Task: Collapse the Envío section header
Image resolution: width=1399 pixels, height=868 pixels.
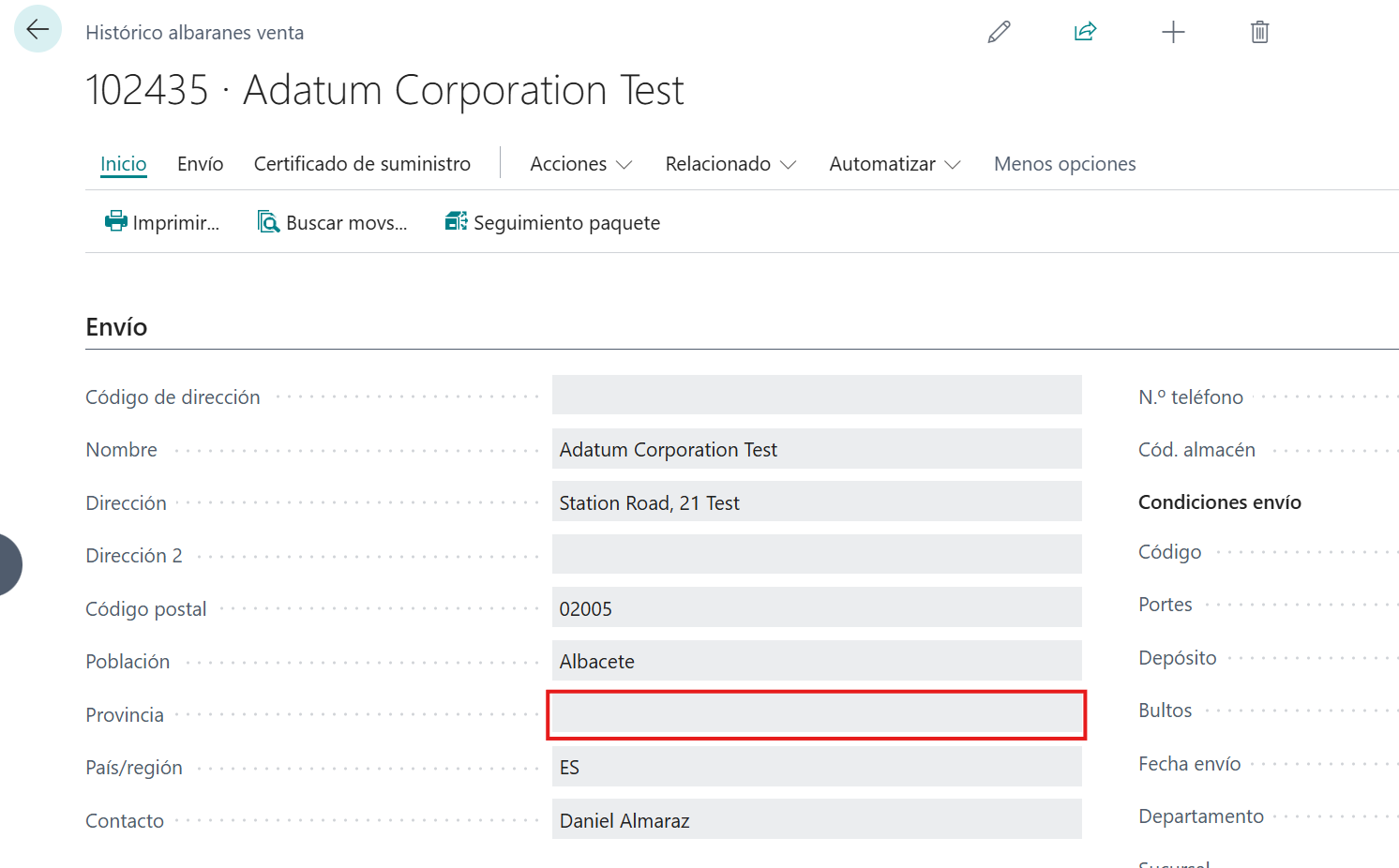Action: tap(116, 327)
